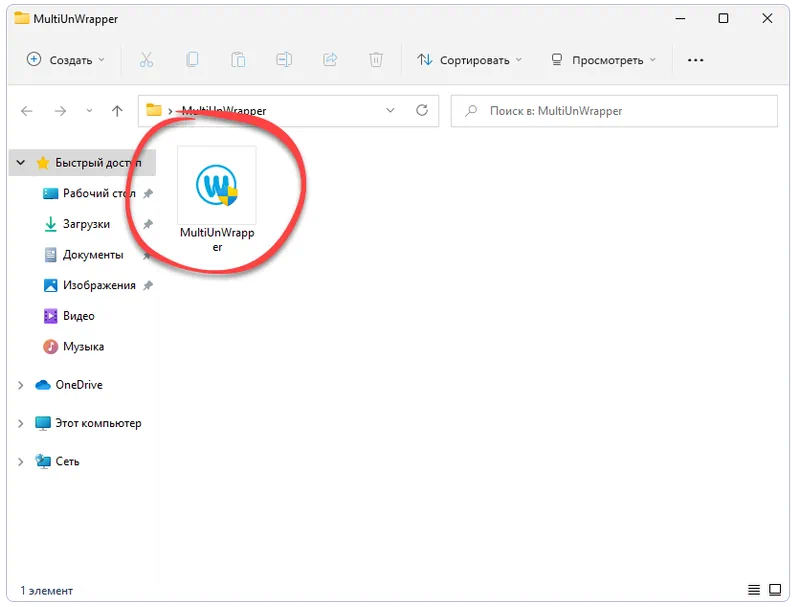Click the MultiUnWrapper path segment in address bar
The width and height of the screenshot is (800, 607).
click(224, 111)
